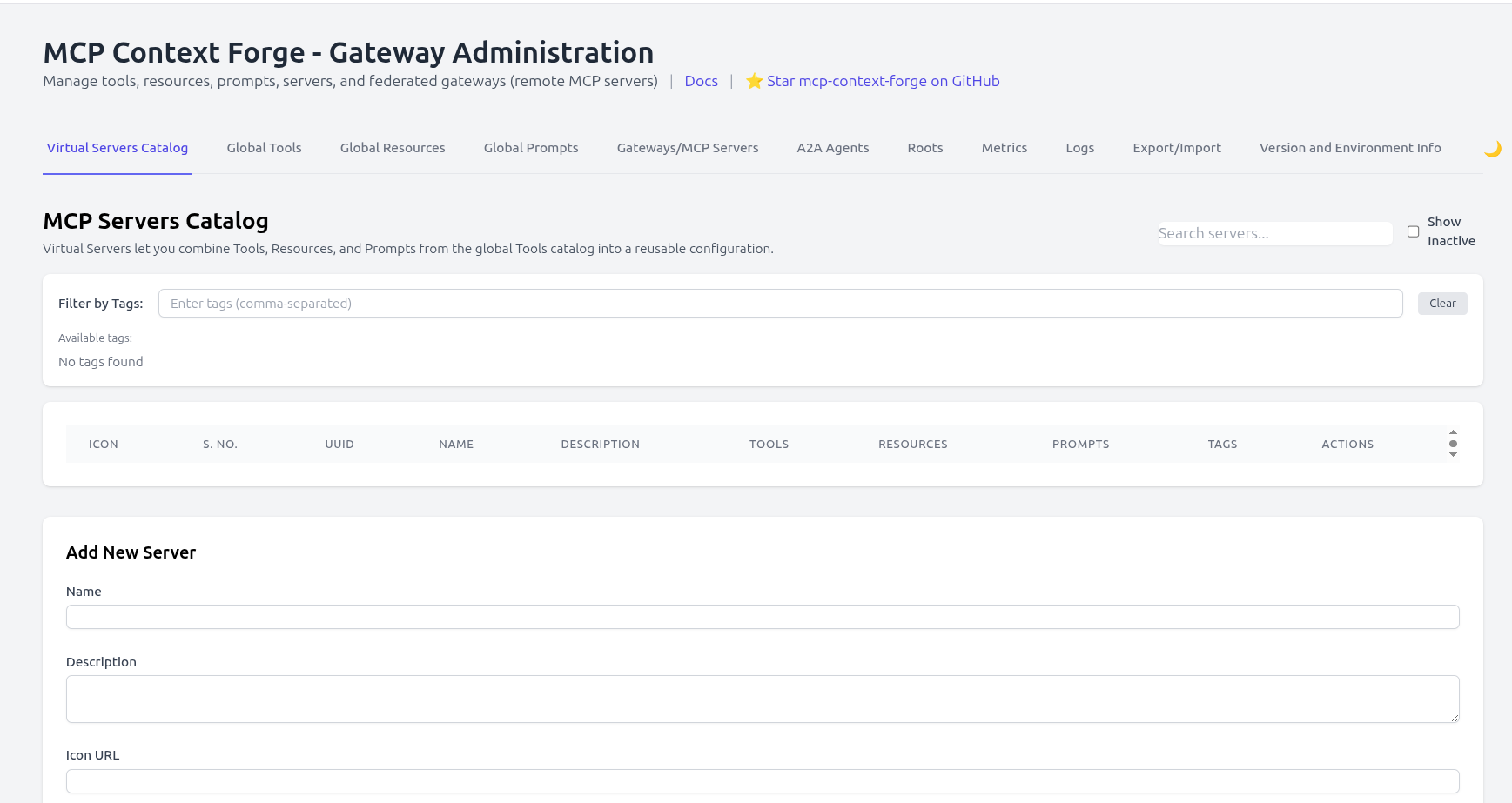Click the TAGS column header
Viewport: 1512px width, 803px height.
click(1222, 444)
